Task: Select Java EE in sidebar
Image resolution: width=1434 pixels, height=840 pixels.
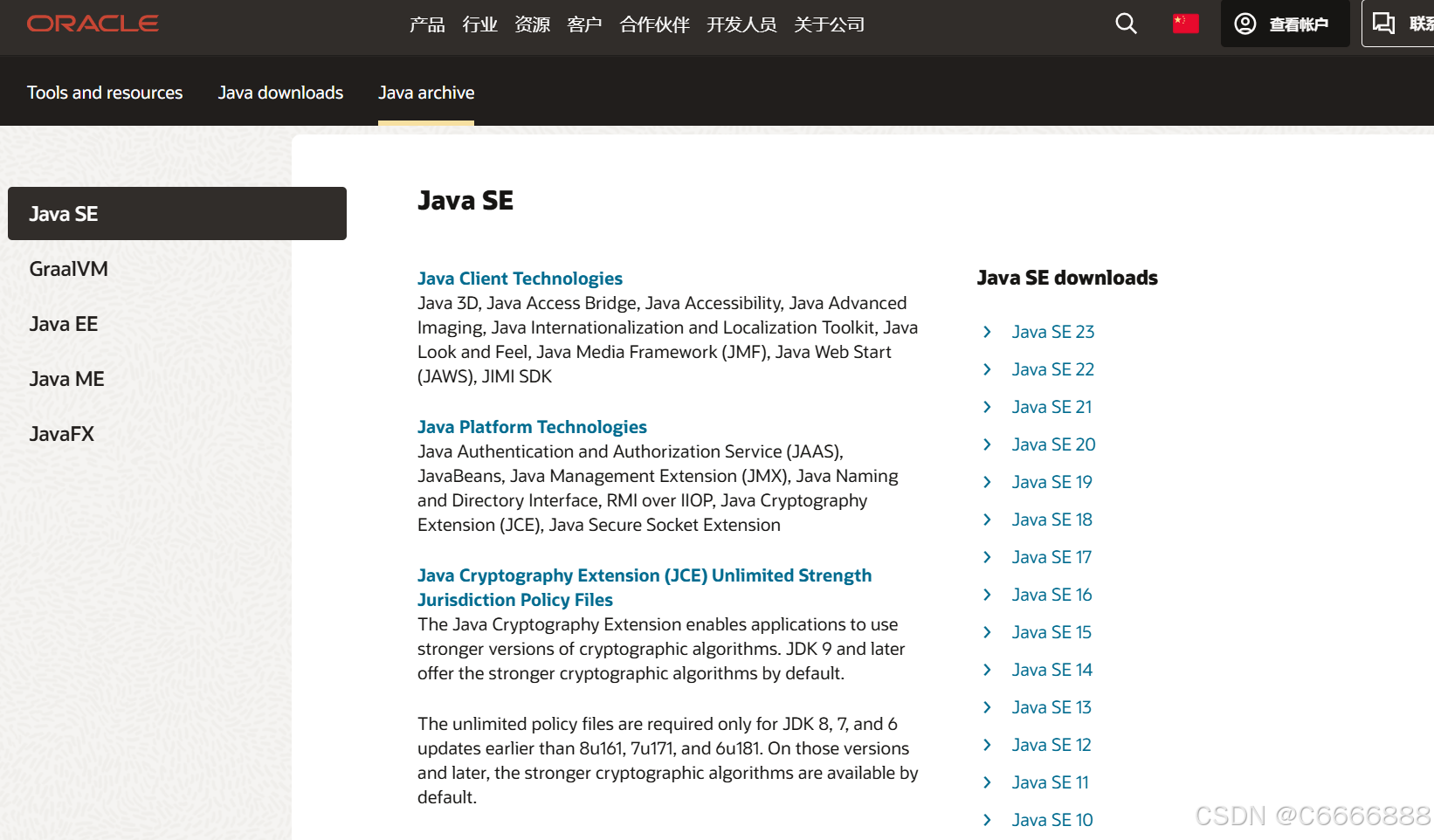Action: click(63, 324)
